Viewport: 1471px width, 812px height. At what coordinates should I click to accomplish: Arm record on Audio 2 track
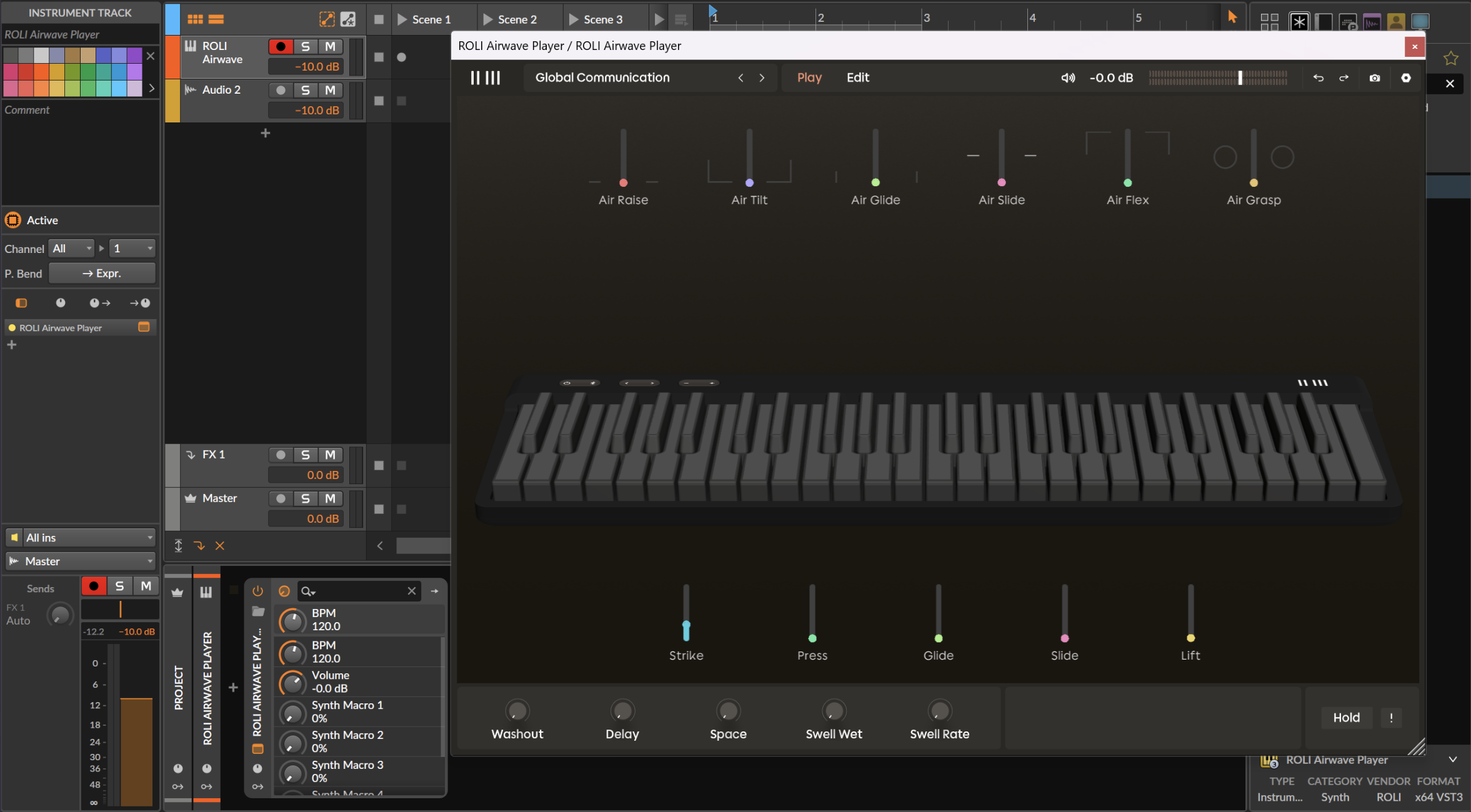click(281, 90)
